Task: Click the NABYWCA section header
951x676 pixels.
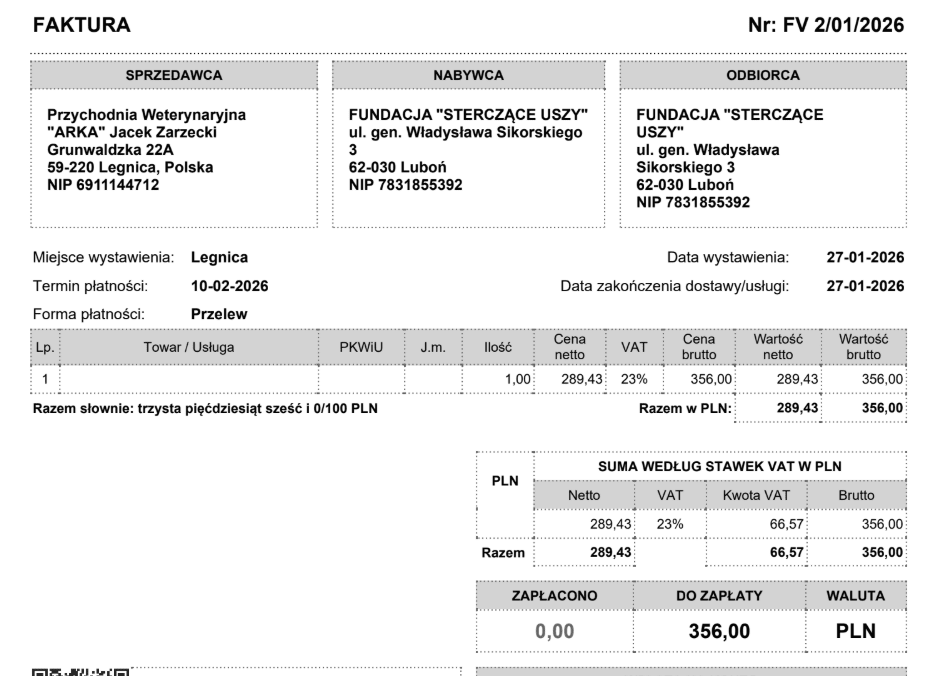Action: click(x=468, y=75)
